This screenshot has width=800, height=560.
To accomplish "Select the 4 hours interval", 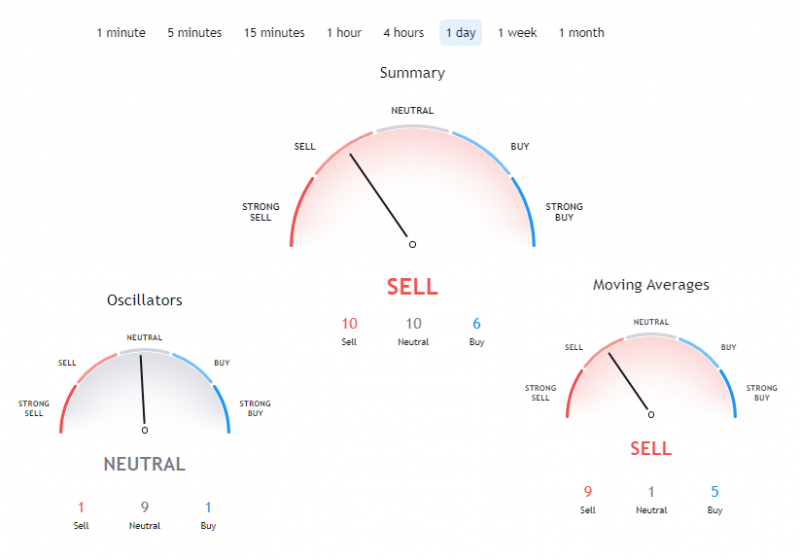I will [x=404, y=33].
